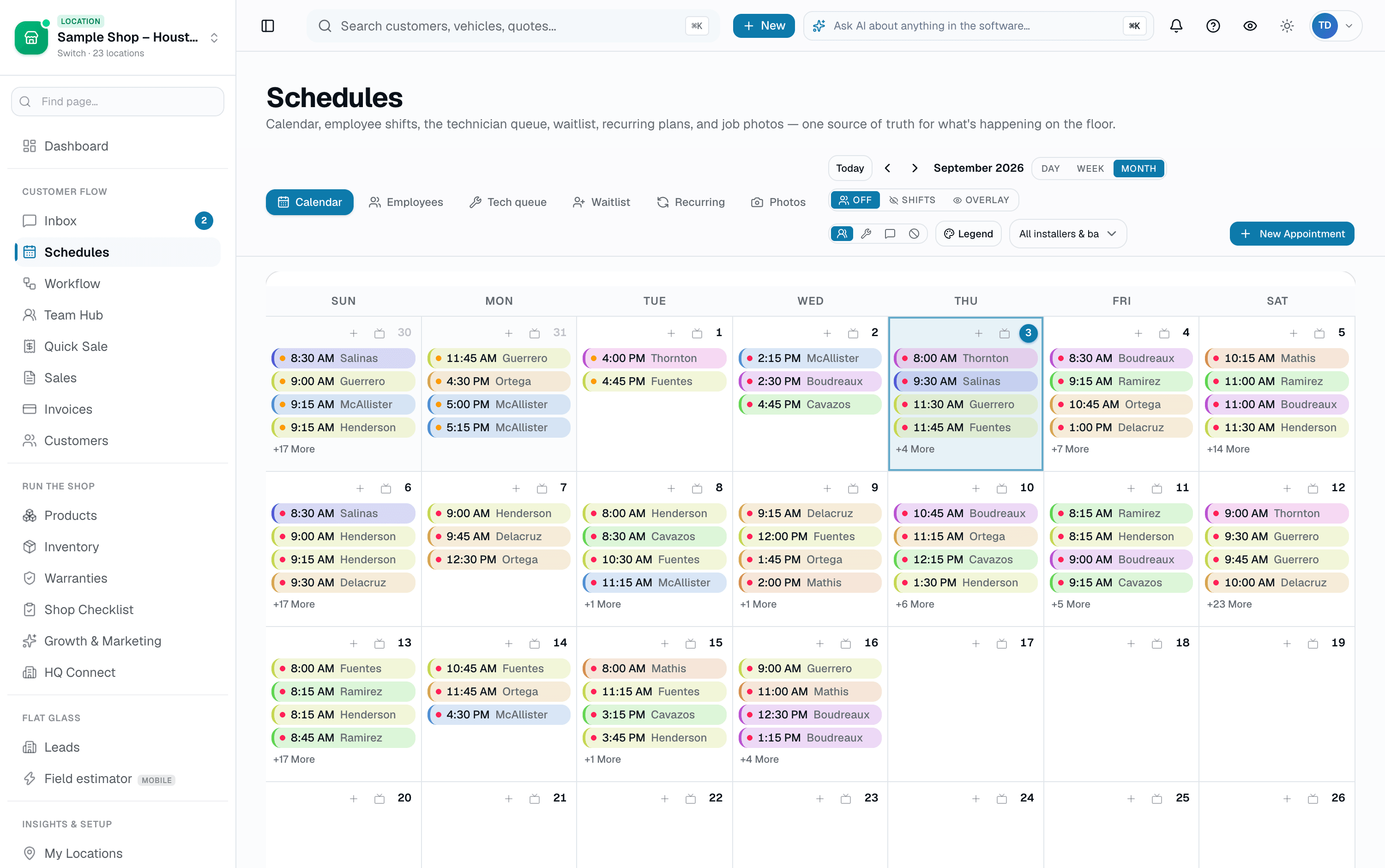Viewport: 1385px width, 868px height.
Task: Open the notifications bell
Action: (1176, 26)
